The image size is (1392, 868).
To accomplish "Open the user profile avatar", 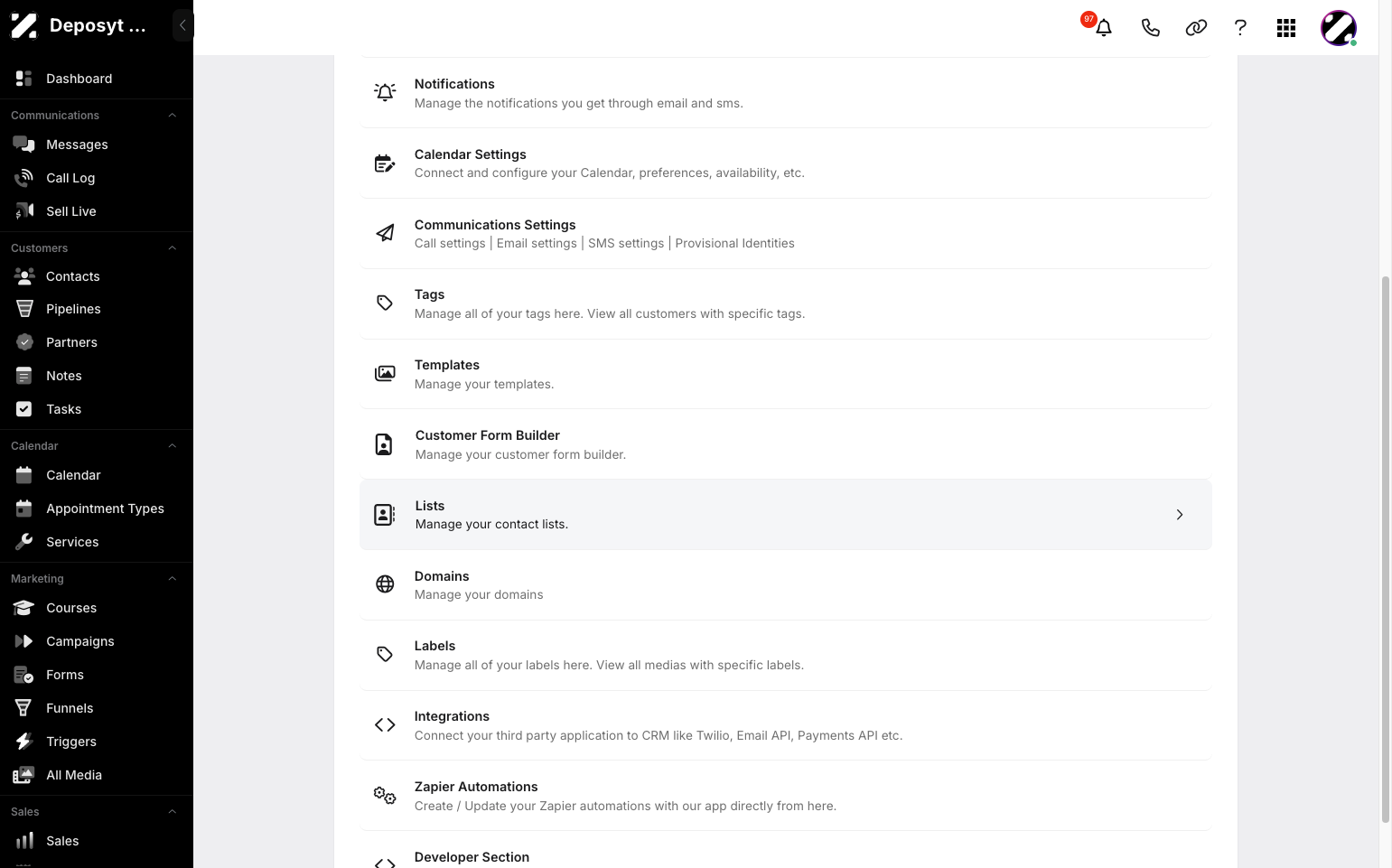I will 1339,28.
